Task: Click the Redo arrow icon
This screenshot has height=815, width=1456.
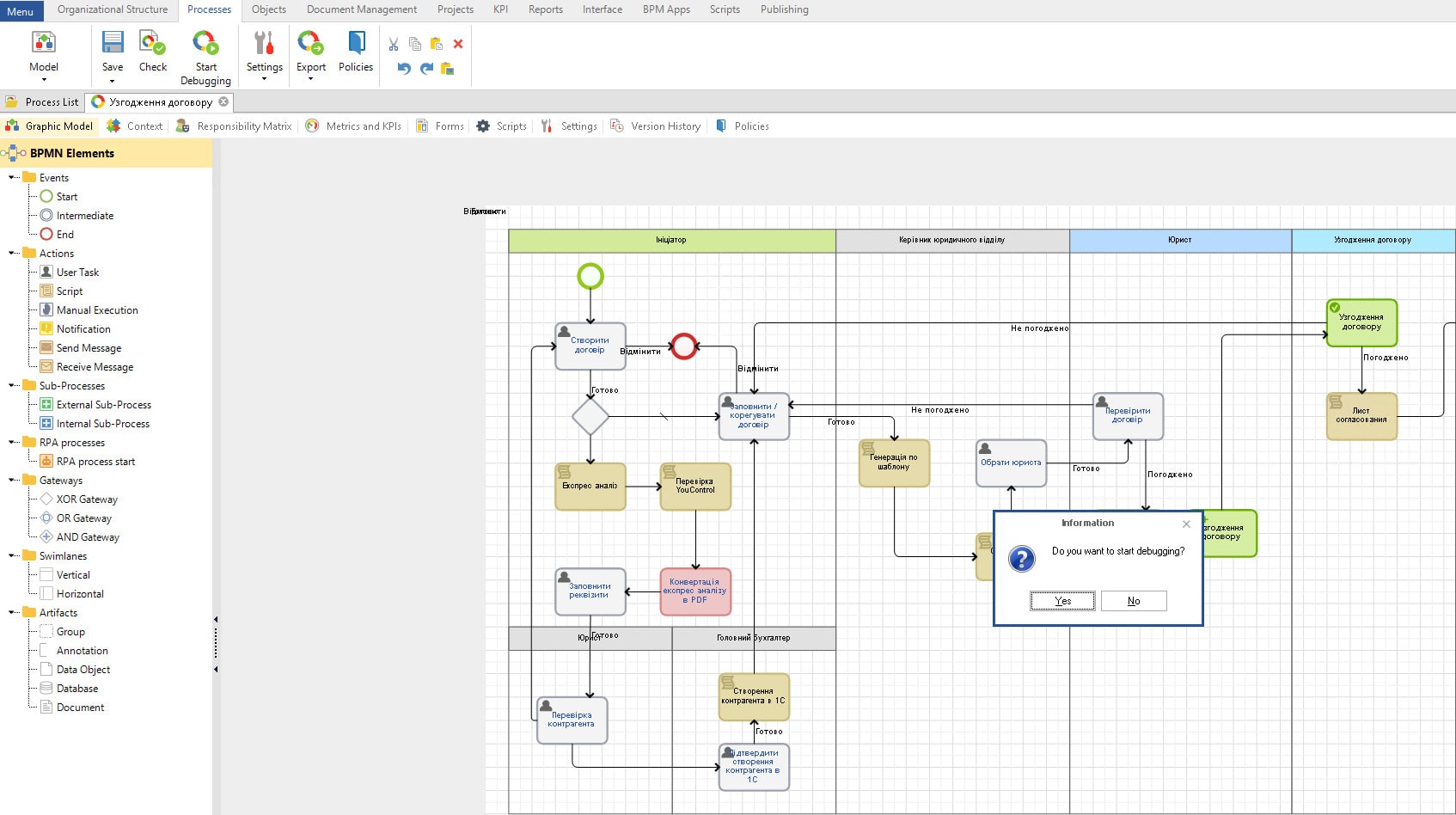Action: coord(426,69)
